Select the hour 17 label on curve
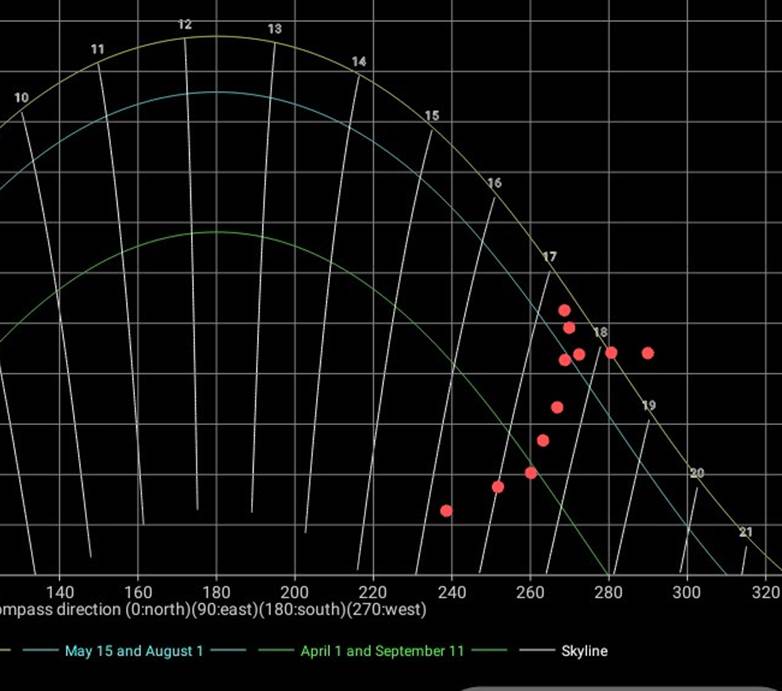Viewport: 782px width, 691px height. click(x=549, y=257)
